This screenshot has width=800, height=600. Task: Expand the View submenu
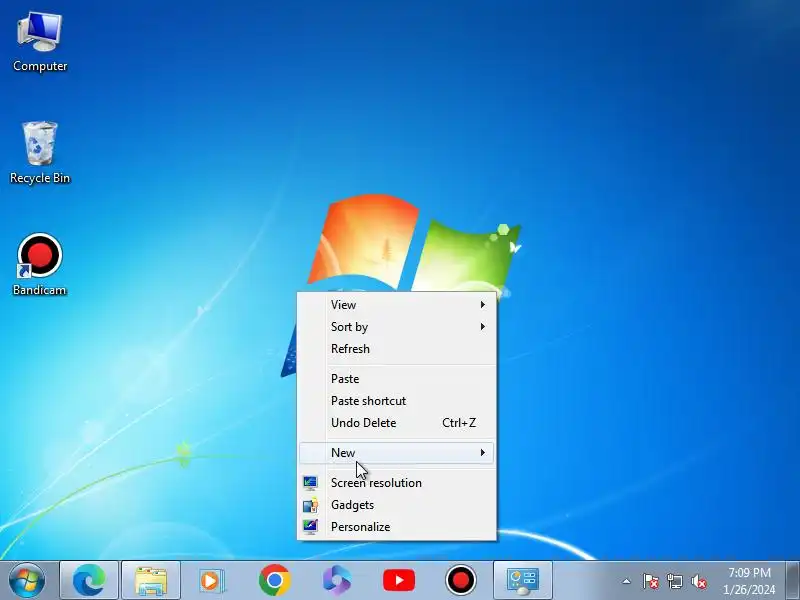pos(396,305)
